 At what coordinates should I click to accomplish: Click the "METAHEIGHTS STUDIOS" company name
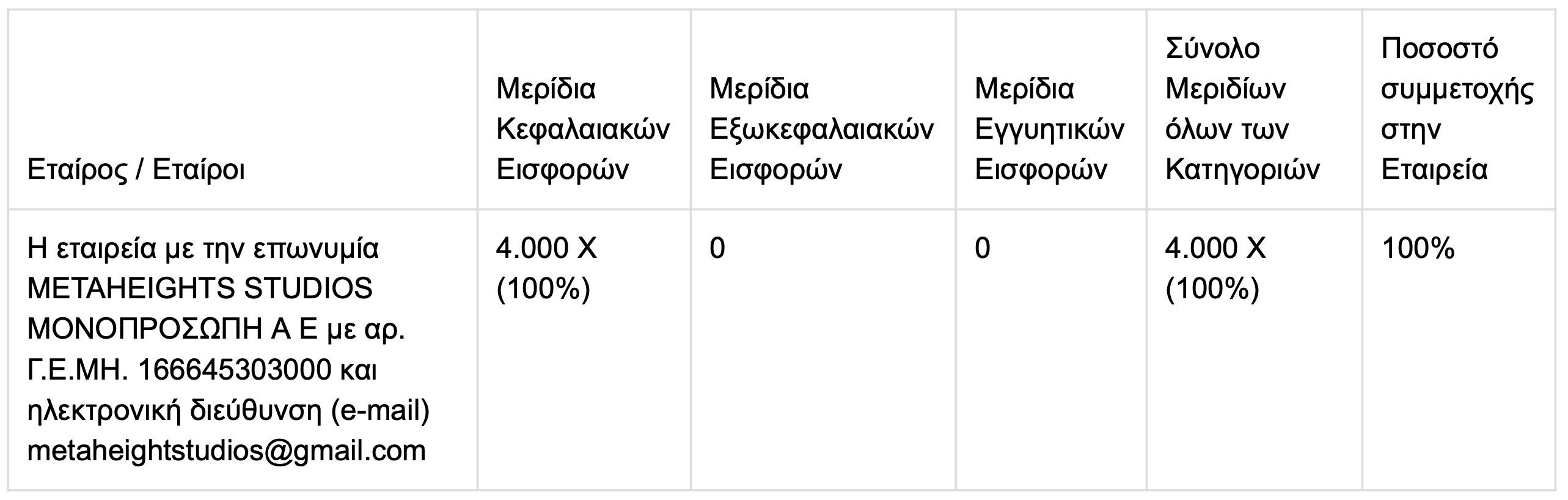200,289
